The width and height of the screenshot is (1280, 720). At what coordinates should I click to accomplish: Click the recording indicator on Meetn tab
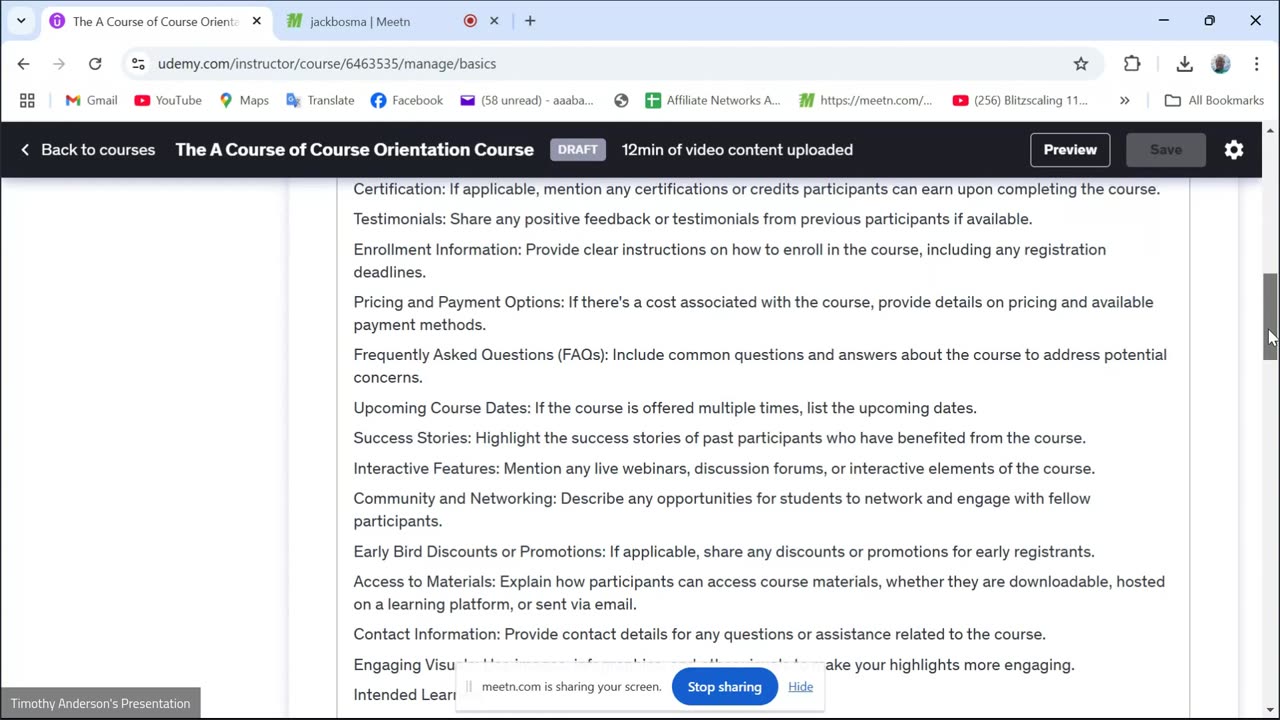(470, 21)
